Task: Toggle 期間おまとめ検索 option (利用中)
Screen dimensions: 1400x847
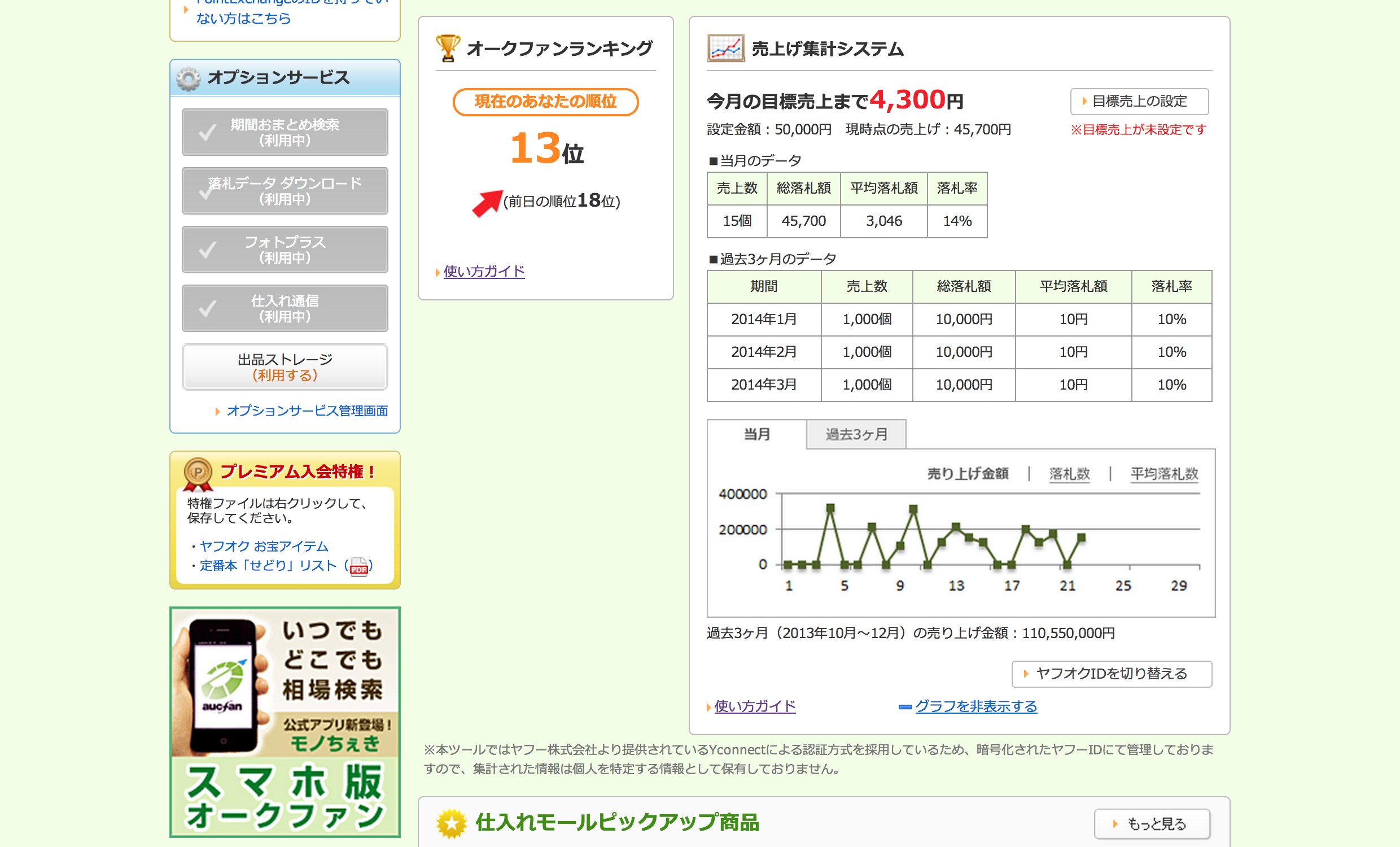Action: (x=285, y=133)
